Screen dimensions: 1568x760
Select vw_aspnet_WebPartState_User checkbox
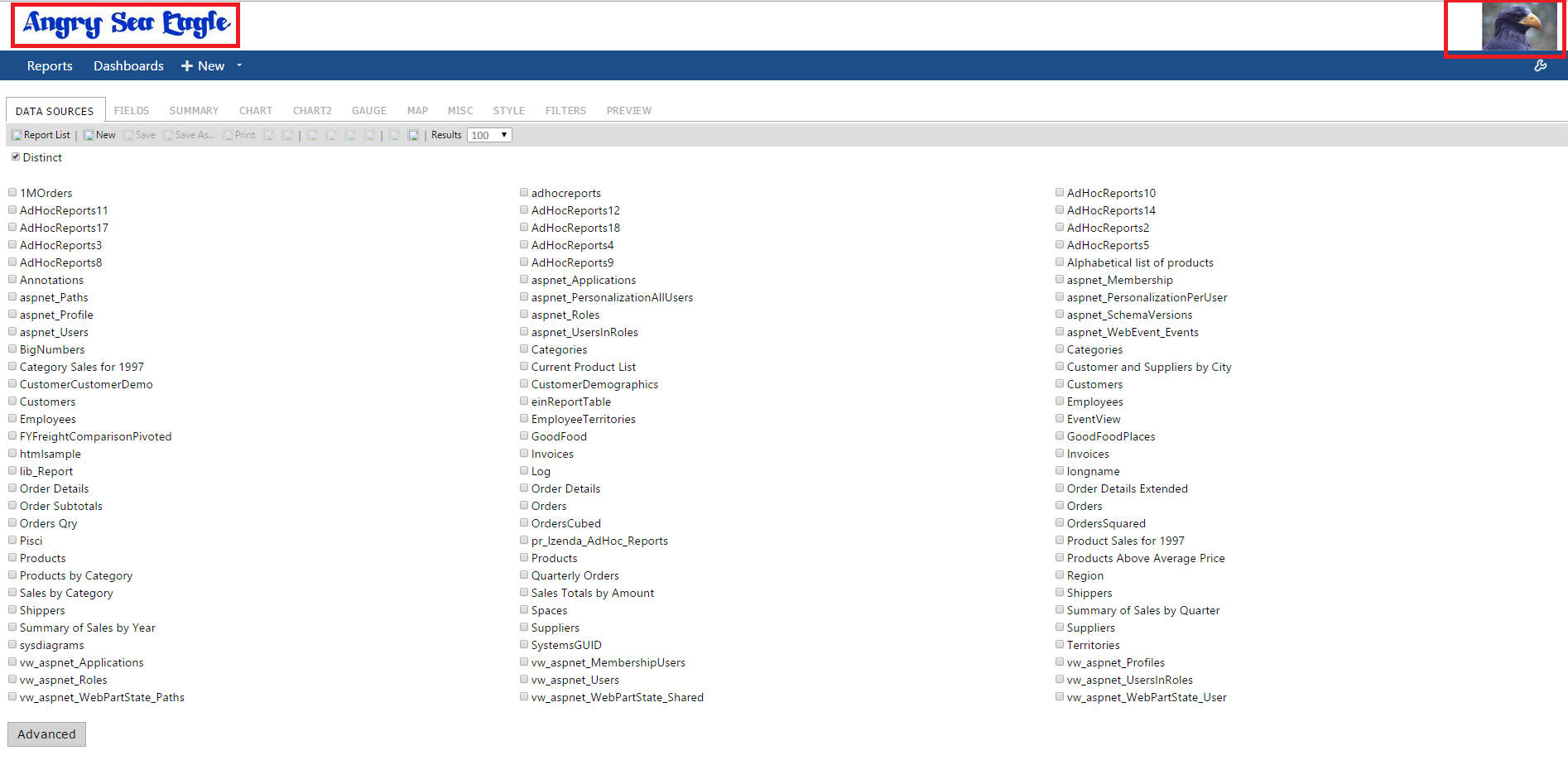pos(1060,696)
